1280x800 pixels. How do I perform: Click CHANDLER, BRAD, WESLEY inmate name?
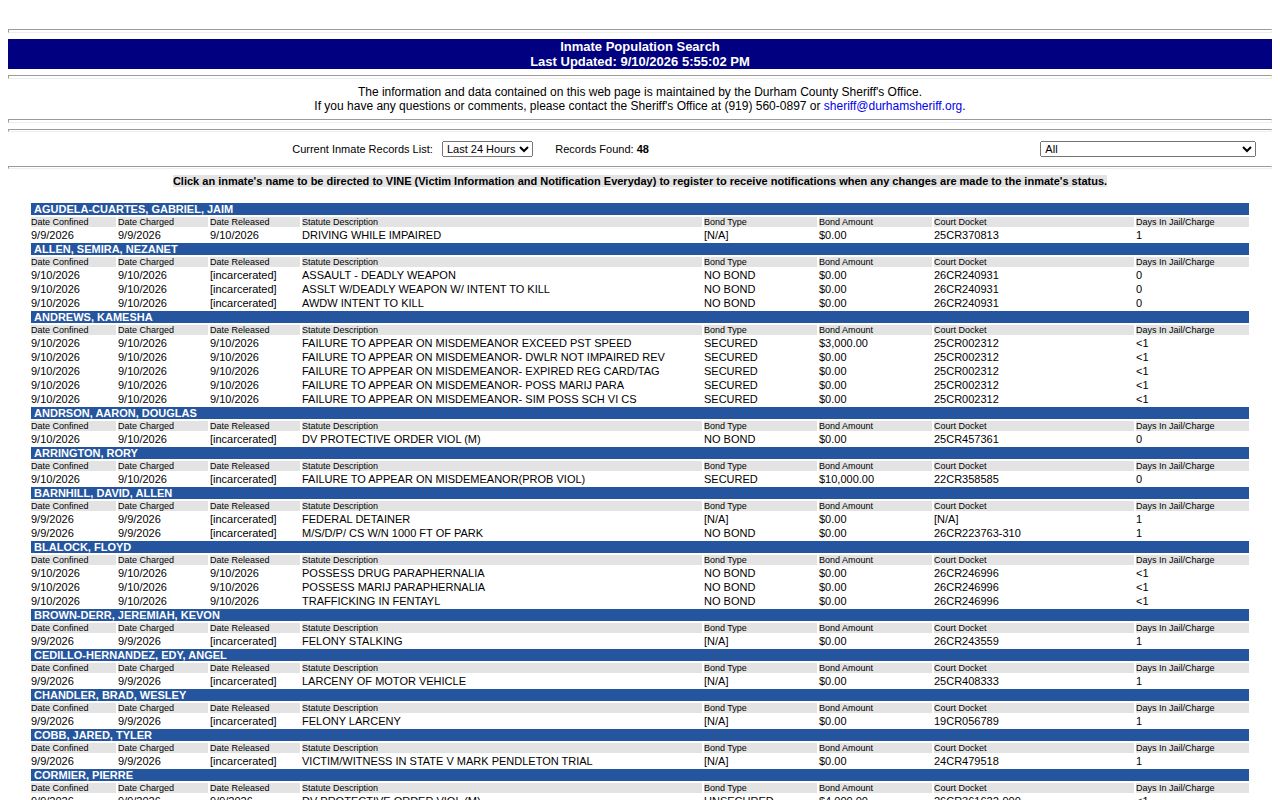(110, 695)
